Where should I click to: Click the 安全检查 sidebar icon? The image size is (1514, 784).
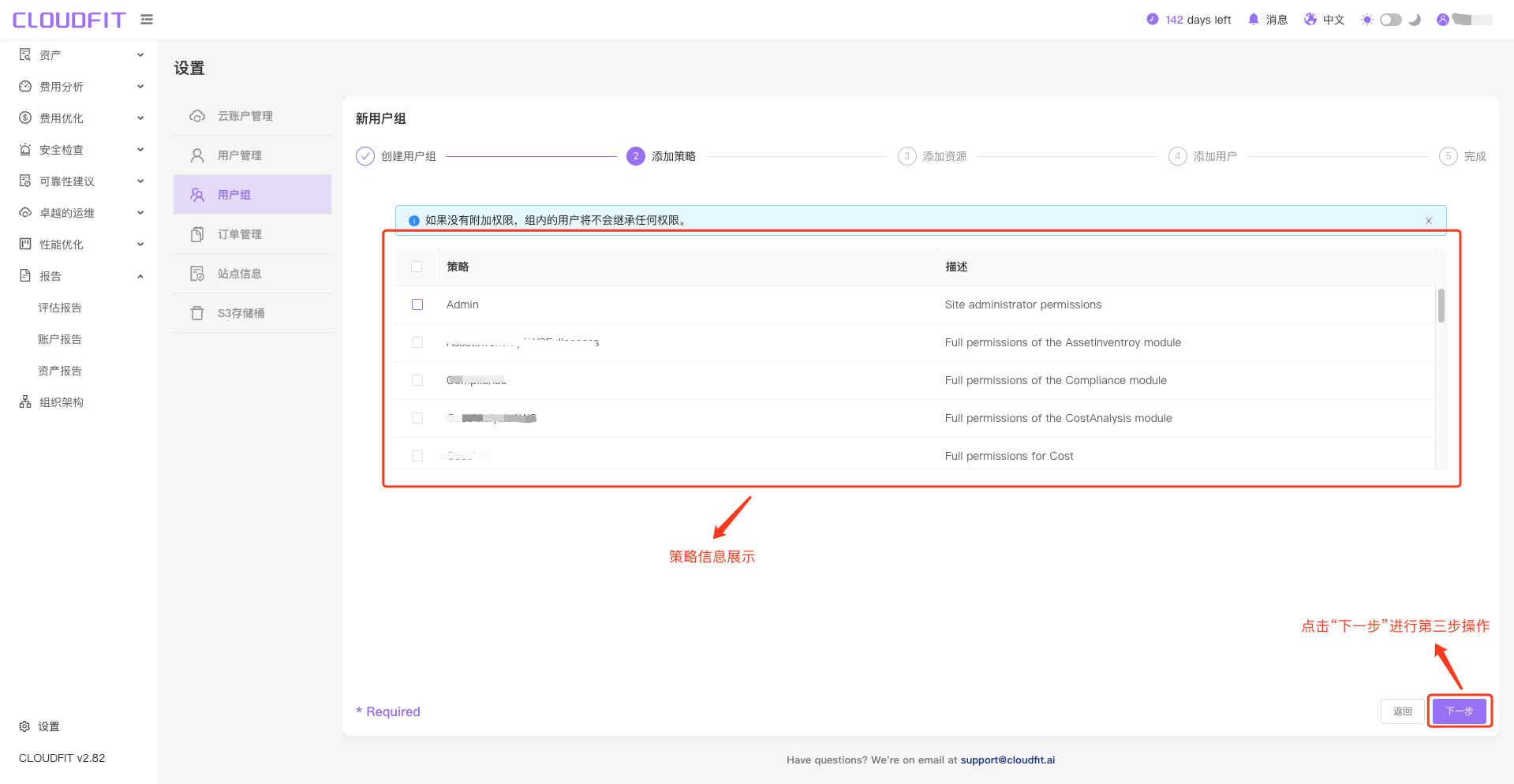pyautogui.click(x=25, y=149)
